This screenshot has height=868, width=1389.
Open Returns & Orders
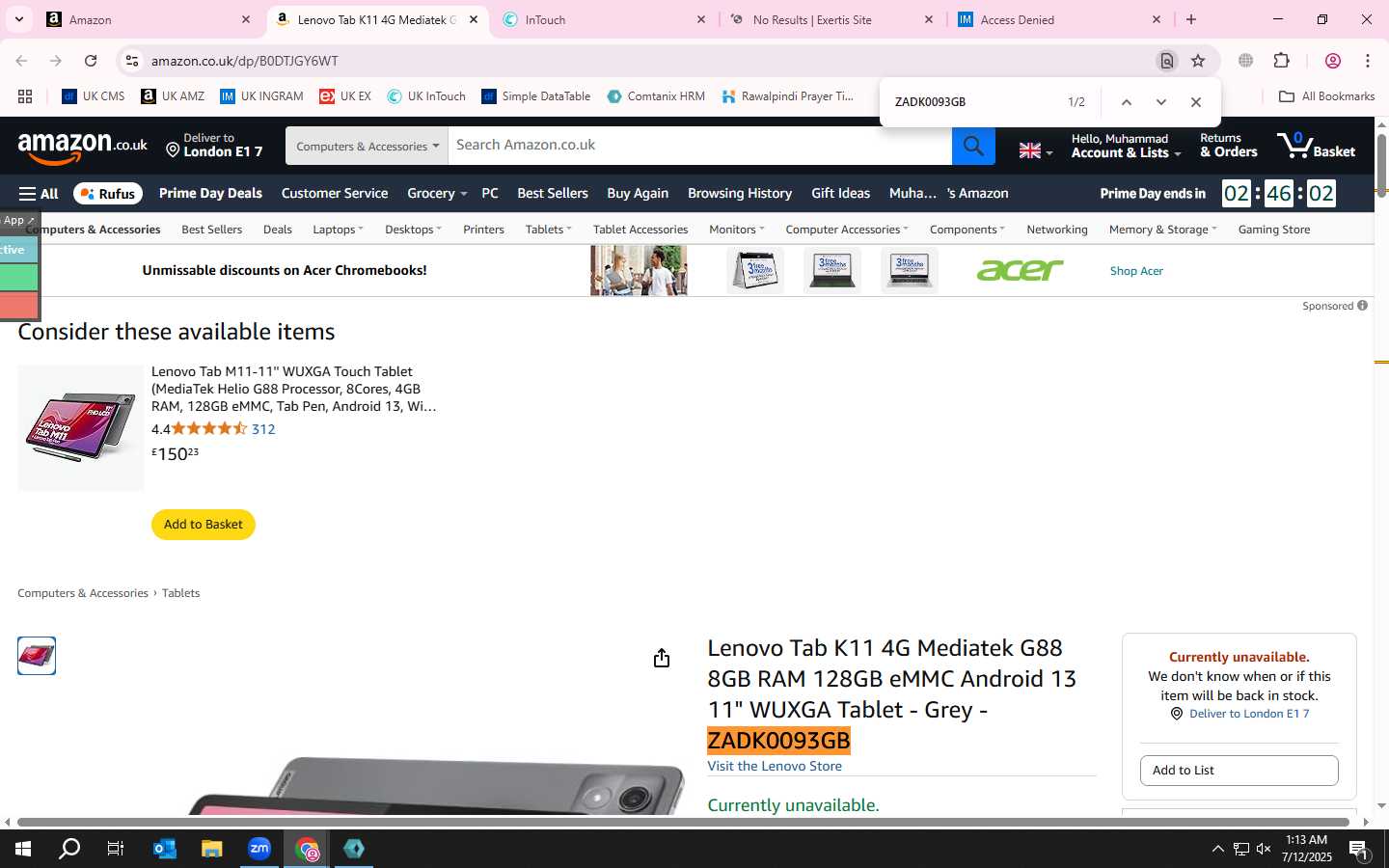click(x=1228, y=146)
